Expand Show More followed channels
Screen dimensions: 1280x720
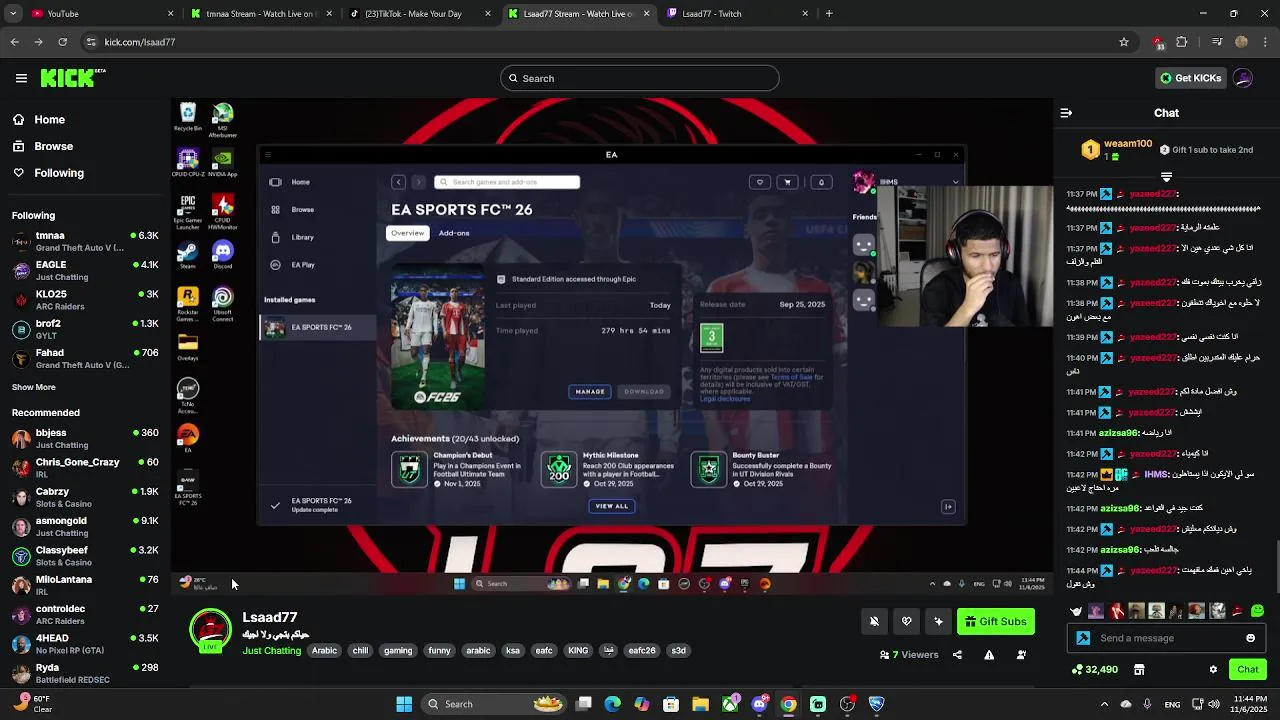click(x=34, y=387)
